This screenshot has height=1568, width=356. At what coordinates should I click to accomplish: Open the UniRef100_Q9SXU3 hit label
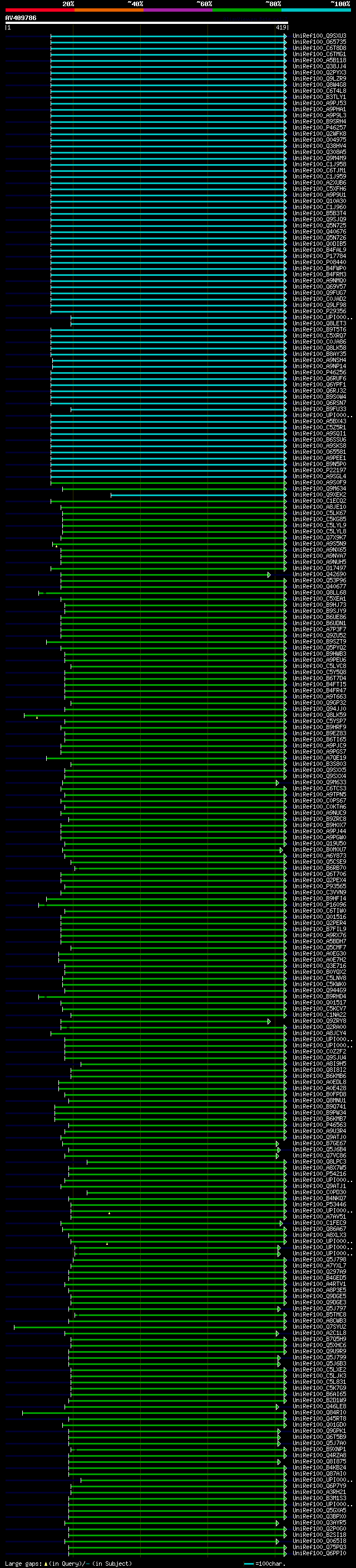[319, 36]
